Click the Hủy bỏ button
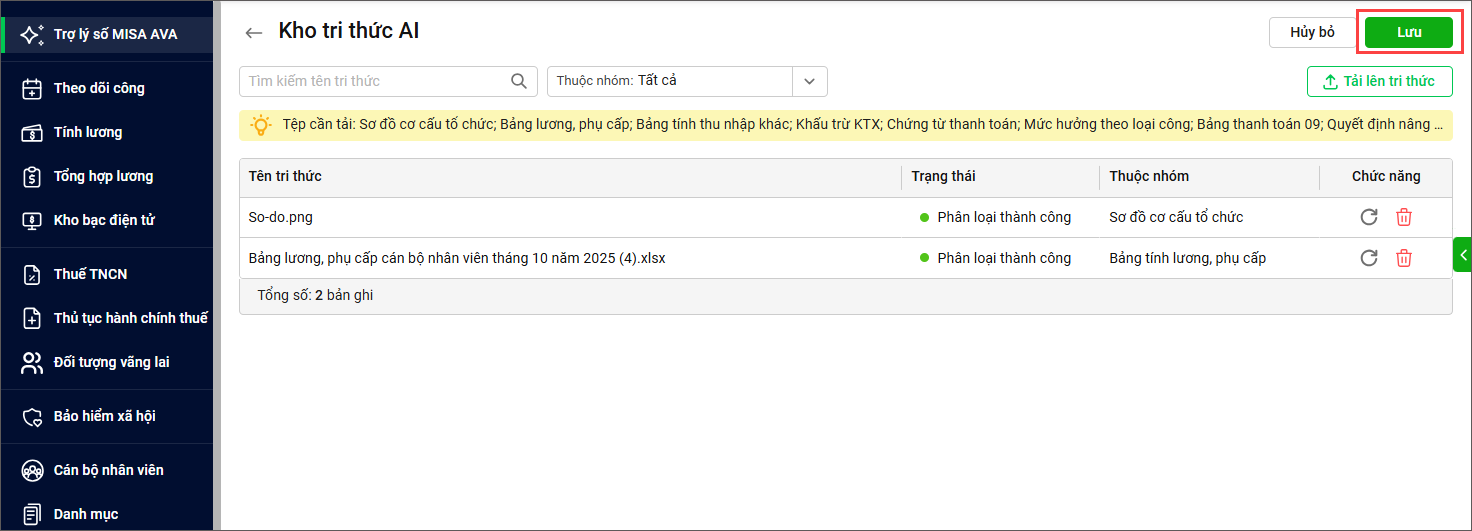 tap(1312, 33)
